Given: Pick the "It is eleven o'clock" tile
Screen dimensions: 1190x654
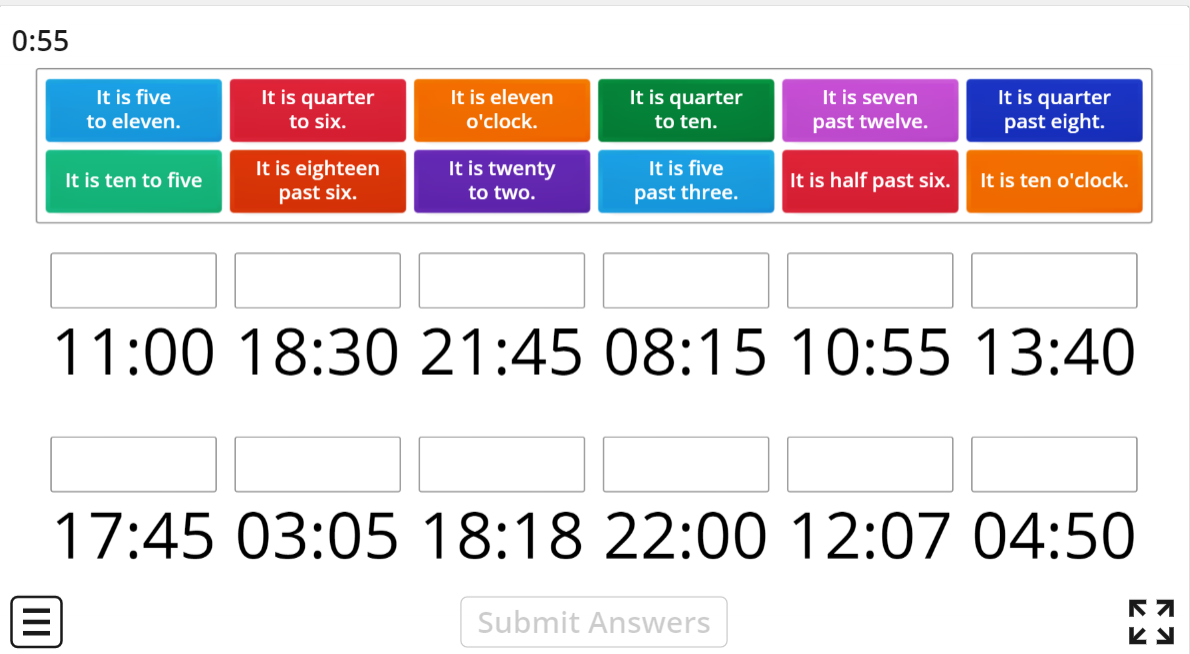Looking at the screenshot, I should tap(501, 110).
